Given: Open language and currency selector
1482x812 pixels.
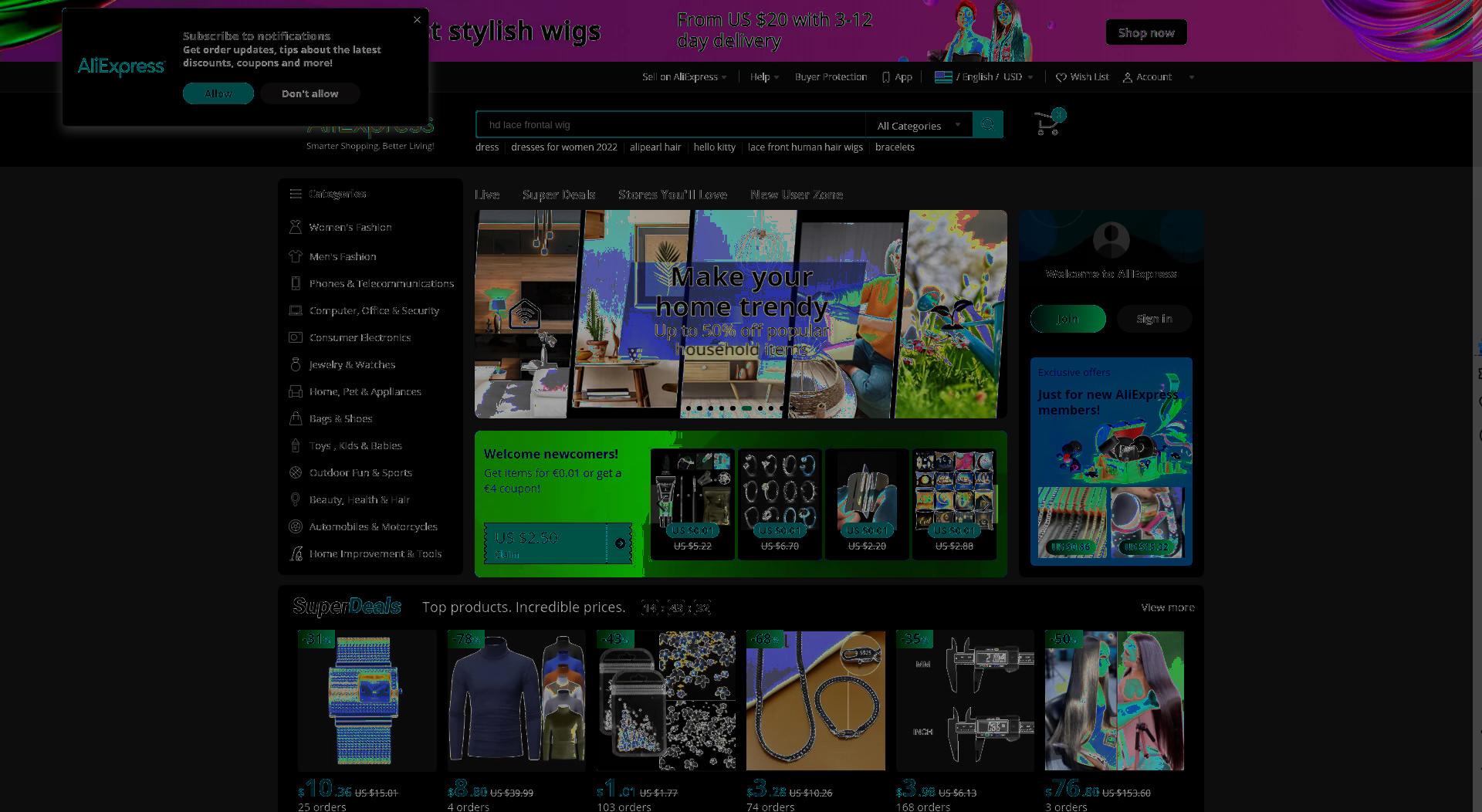Looking at the screenshot, I should click(984, 77).
